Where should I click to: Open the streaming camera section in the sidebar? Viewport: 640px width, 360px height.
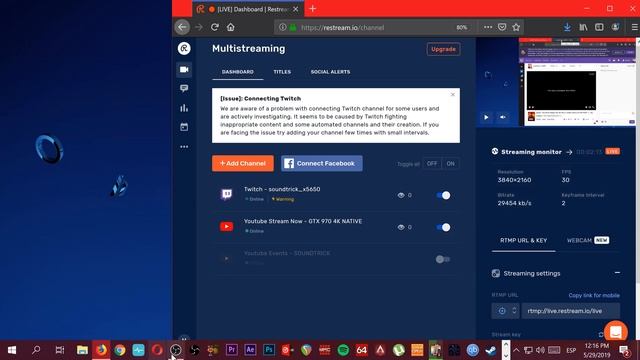coord(184,69)
